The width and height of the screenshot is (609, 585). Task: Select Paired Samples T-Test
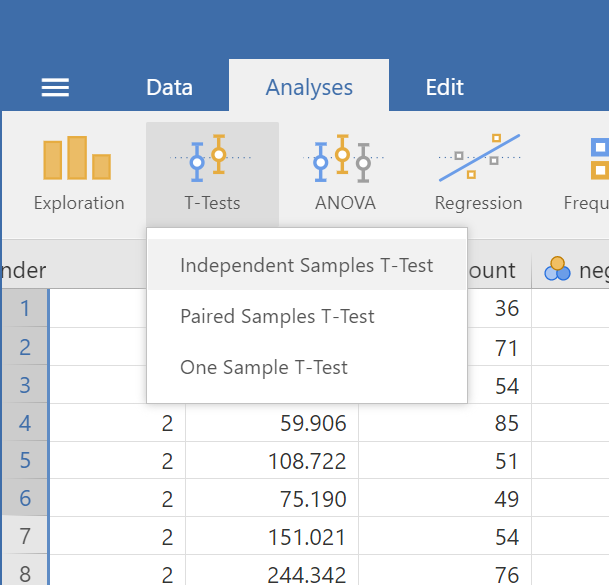277,317
